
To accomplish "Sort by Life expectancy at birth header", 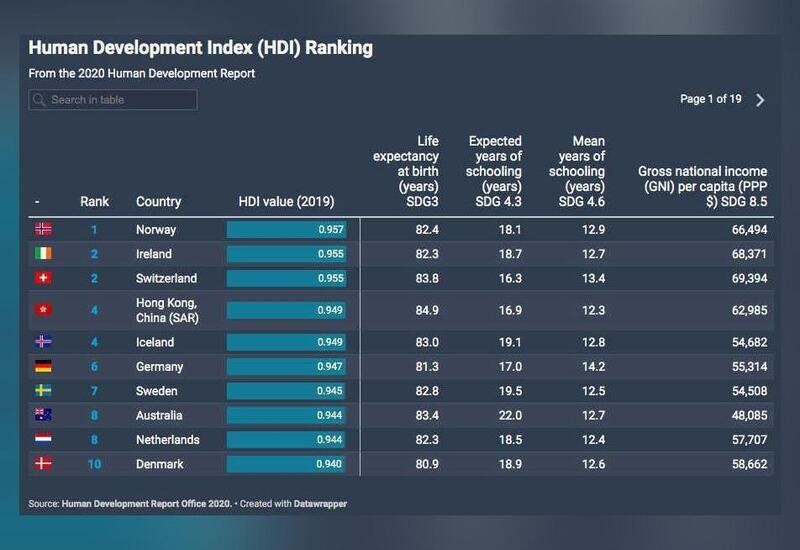I will click(x=406, y=172).
